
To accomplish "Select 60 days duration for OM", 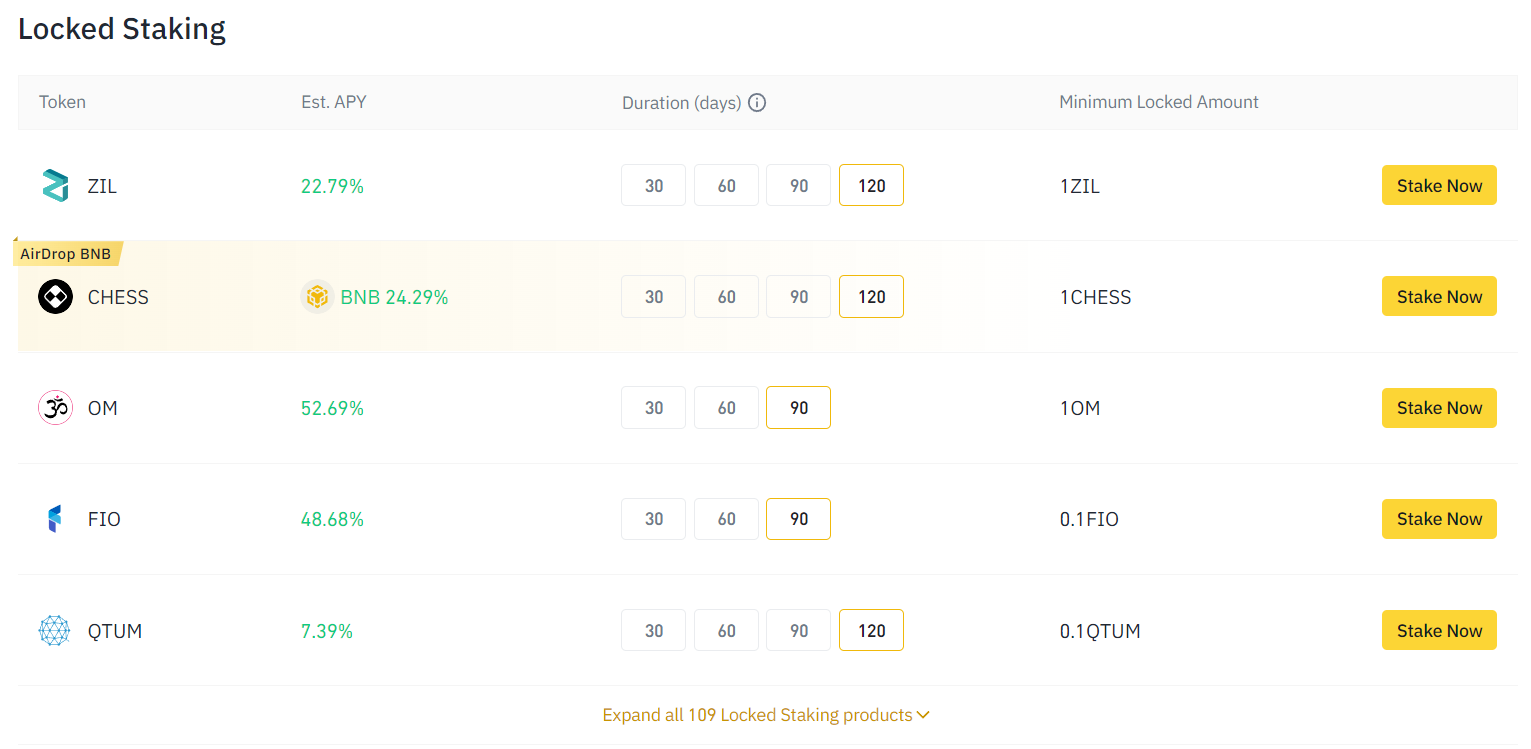I will click(726, 408).
